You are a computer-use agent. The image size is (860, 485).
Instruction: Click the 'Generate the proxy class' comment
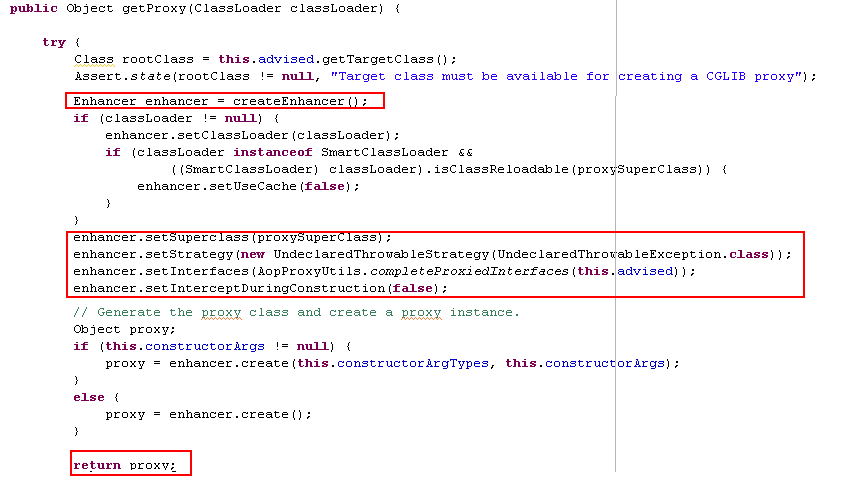pos(296,313)
